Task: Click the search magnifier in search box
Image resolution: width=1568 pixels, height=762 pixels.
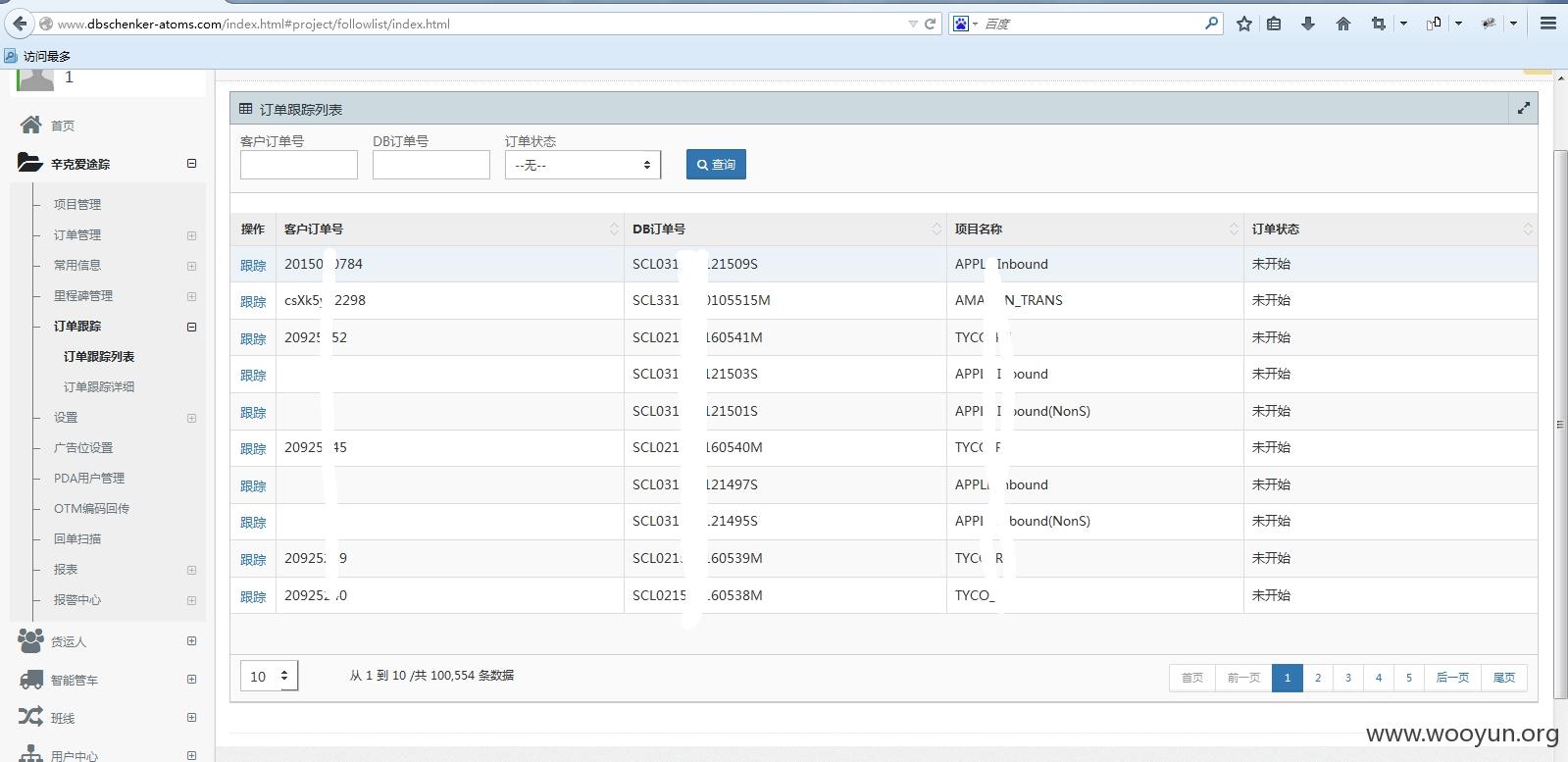Action: pyautogui.click(x=1212, y=24)
